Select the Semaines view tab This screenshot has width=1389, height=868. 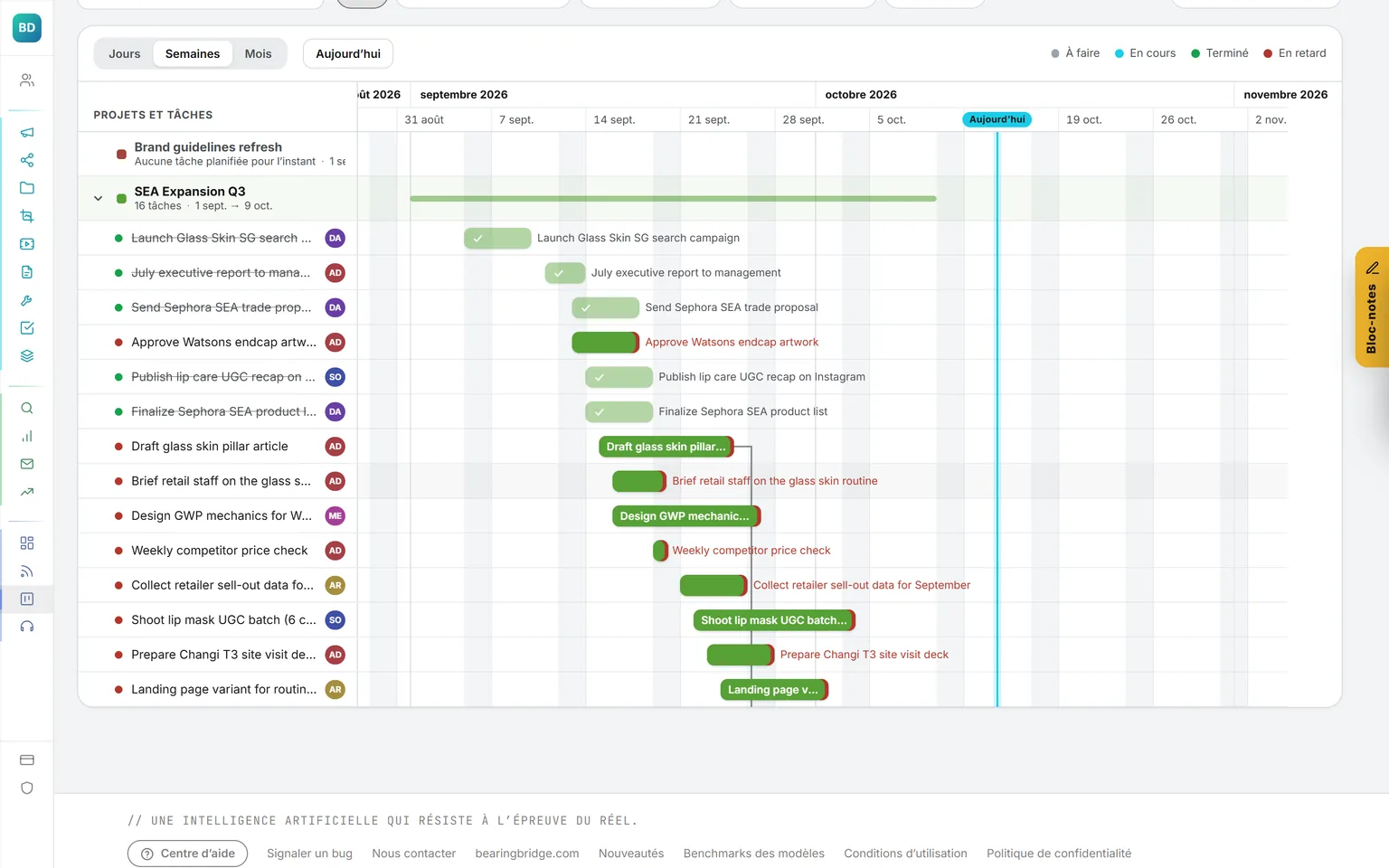(193, 53)
